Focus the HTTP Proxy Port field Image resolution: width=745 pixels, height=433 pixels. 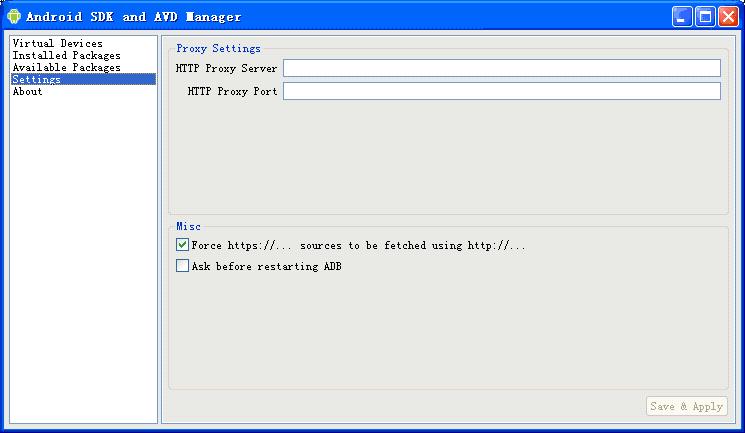coord(502,91)
